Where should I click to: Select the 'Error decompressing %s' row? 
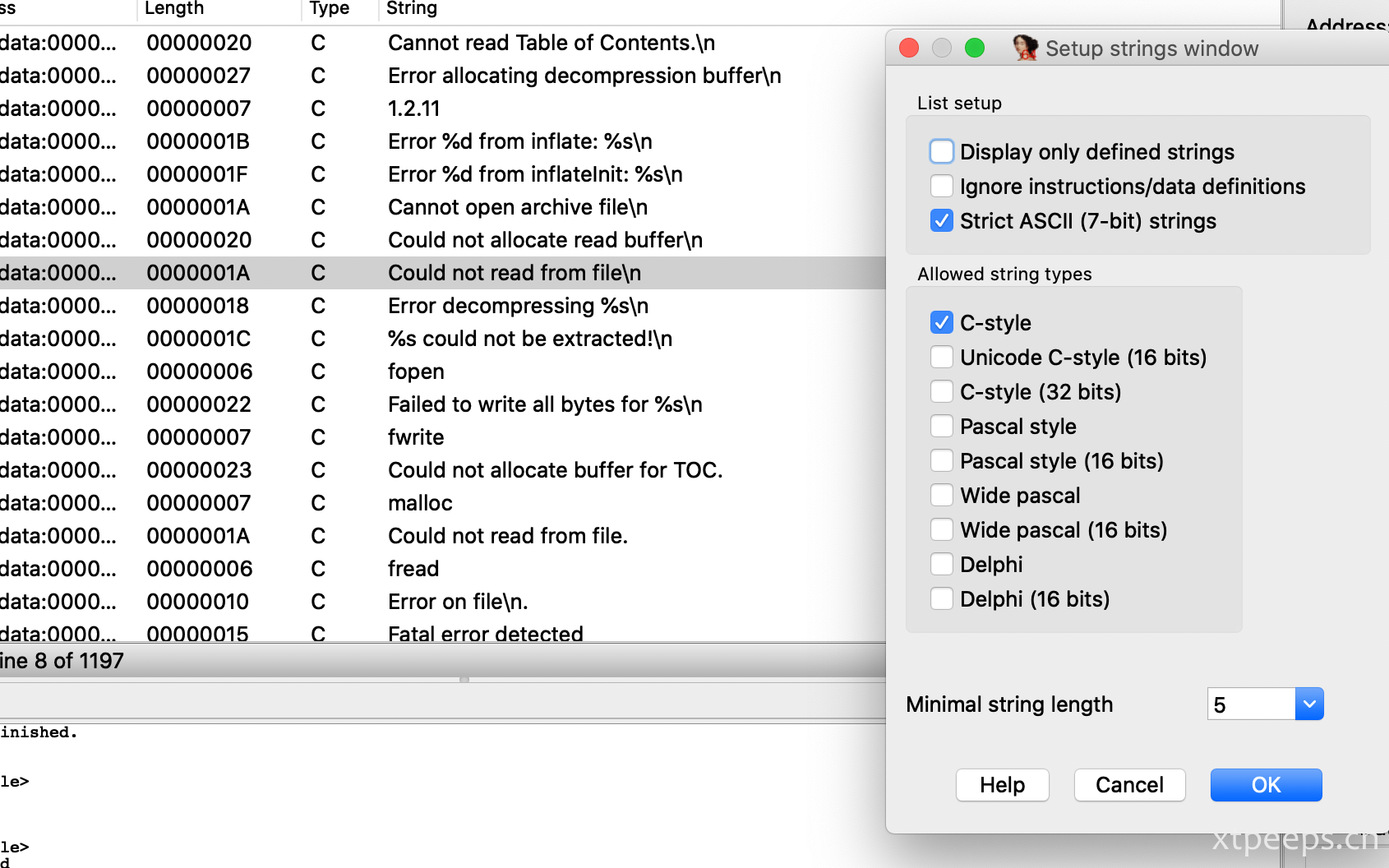point(442,306)
